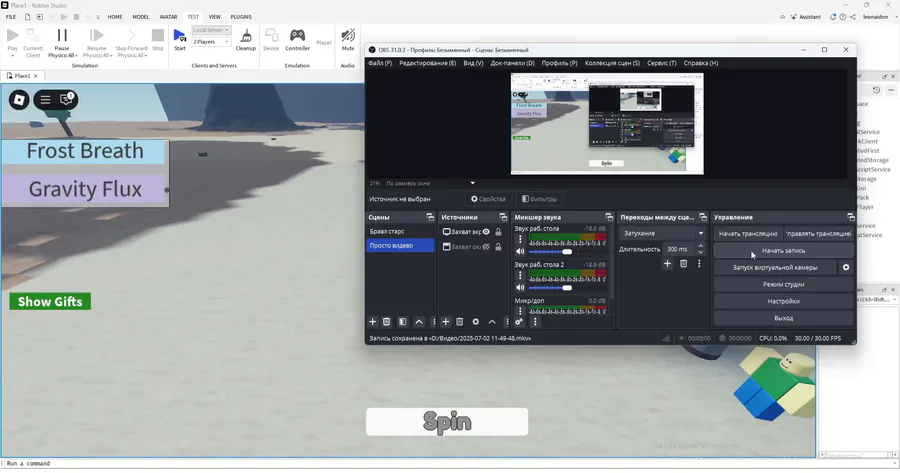Screen dimensions: 900x473
Task: Click the Stop simulation icon
Action: [158, 36]
